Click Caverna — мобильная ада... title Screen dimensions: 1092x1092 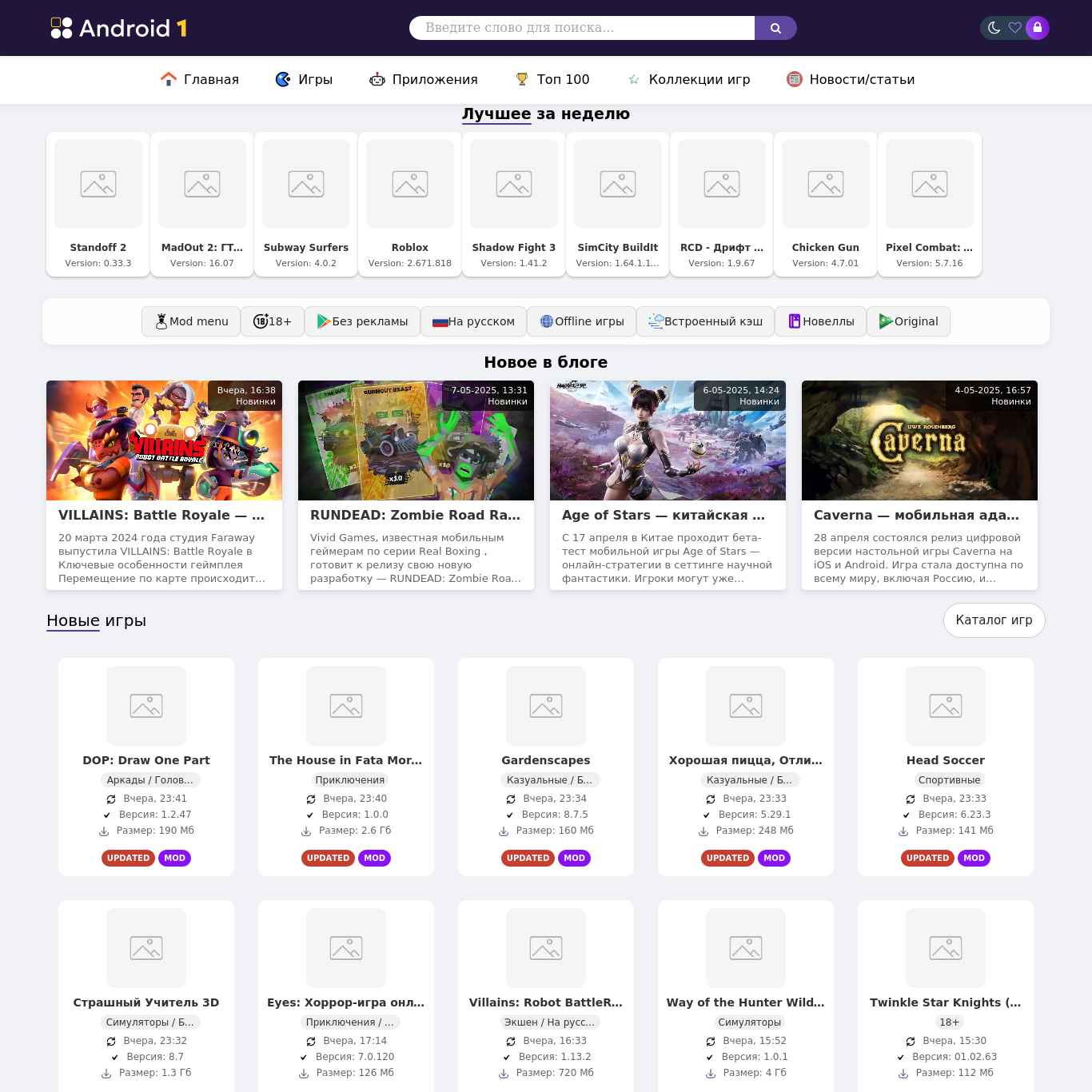[916, 516]
